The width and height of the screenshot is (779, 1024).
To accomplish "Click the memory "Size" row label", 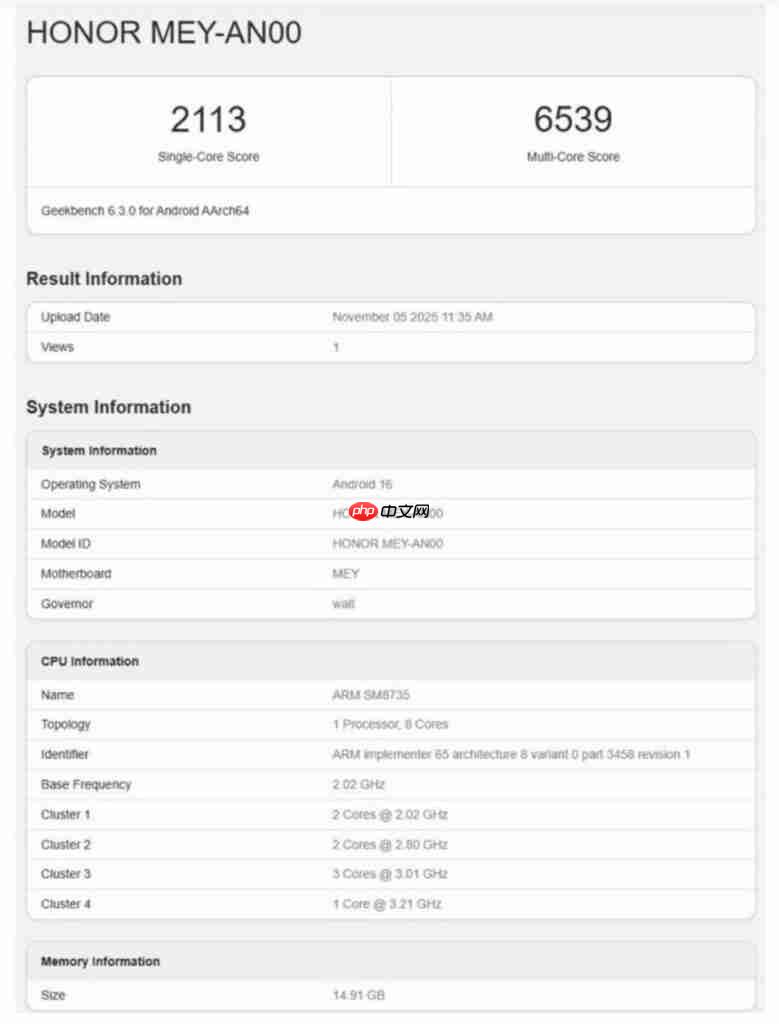I will click(x=53, y=996).
